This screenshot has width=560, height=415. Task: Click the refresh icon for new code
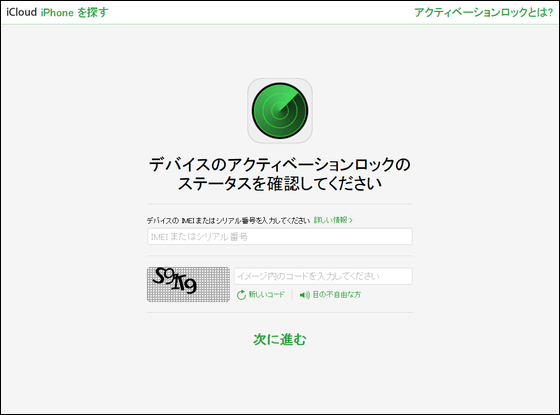241,295
